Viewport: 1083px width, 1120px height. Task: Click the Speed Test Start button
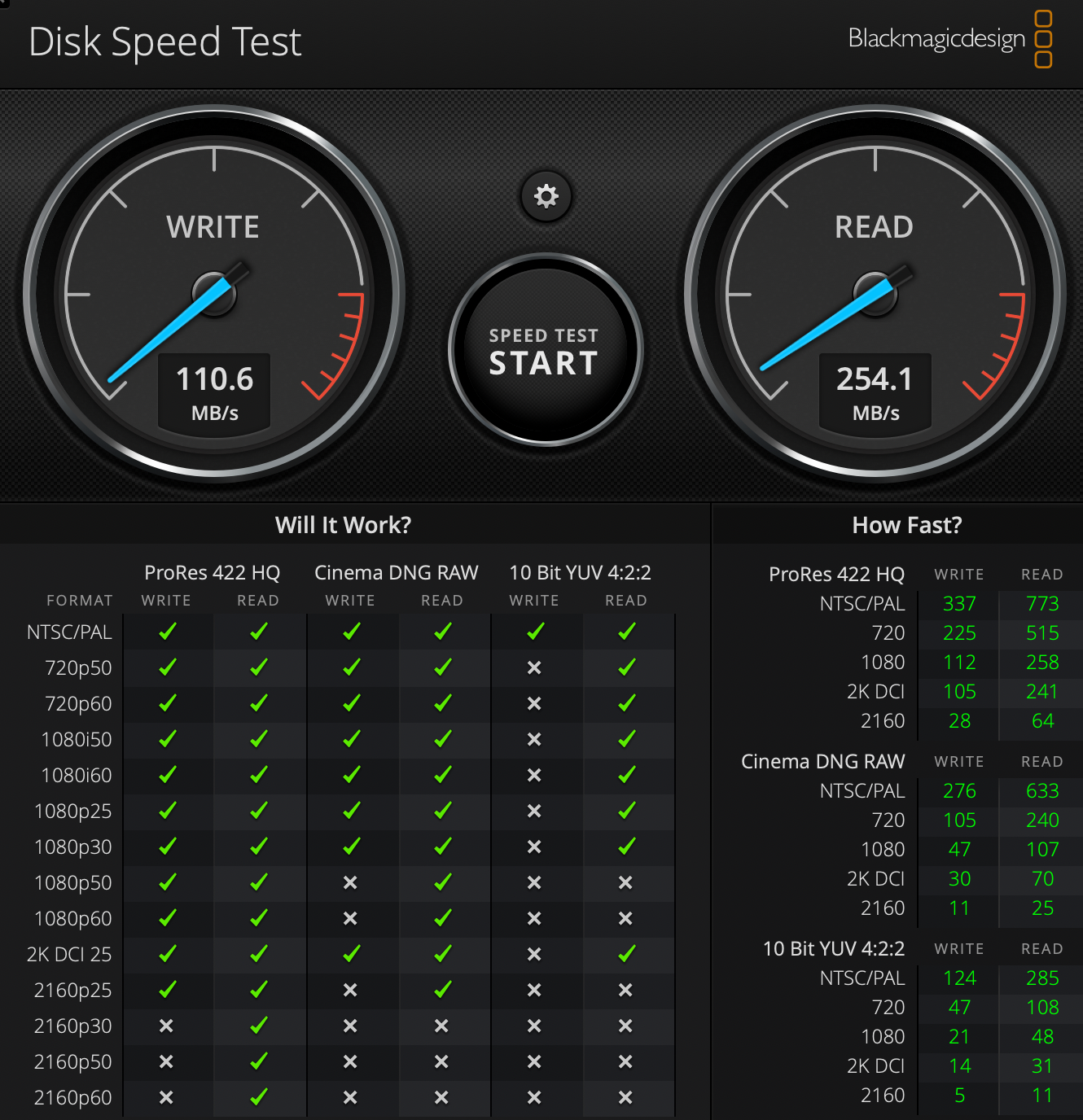tap(545, 351)
